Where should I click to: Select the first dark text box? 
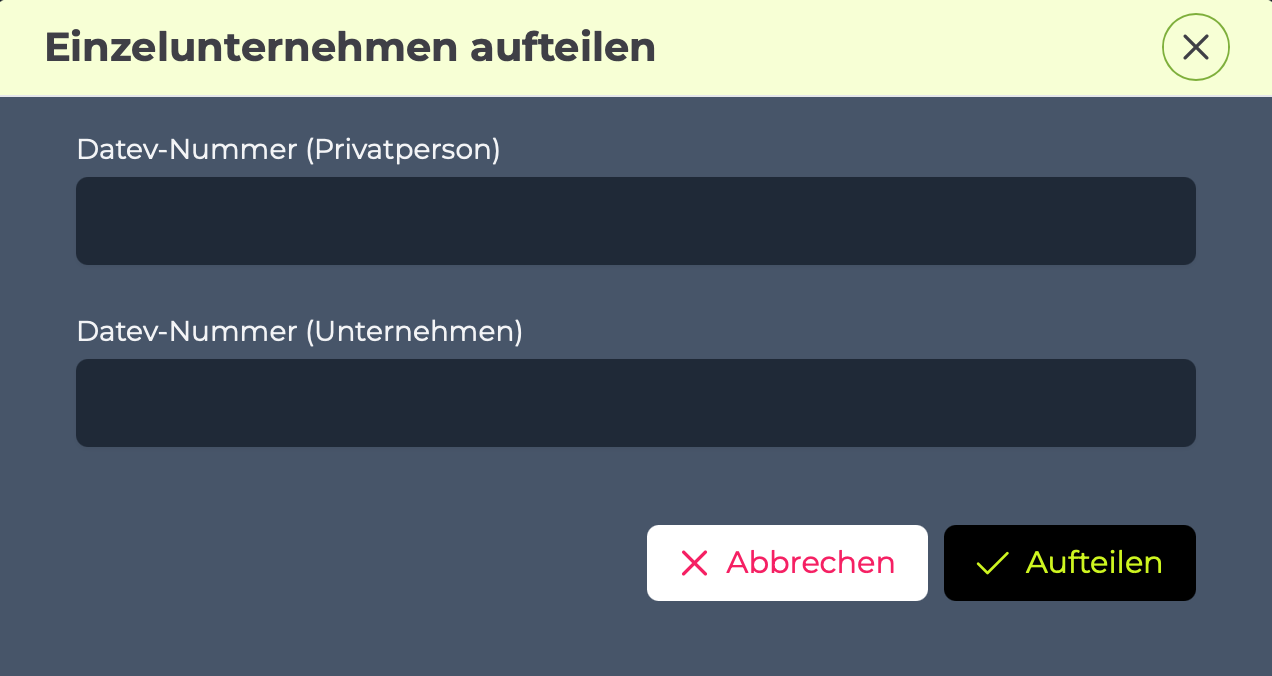[636, 221]
